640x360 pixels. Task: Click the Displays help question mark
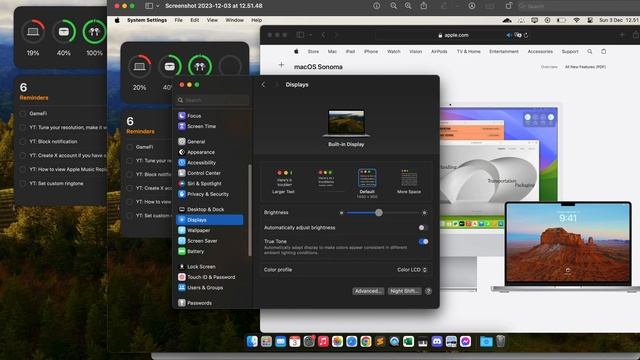[428, 291]
